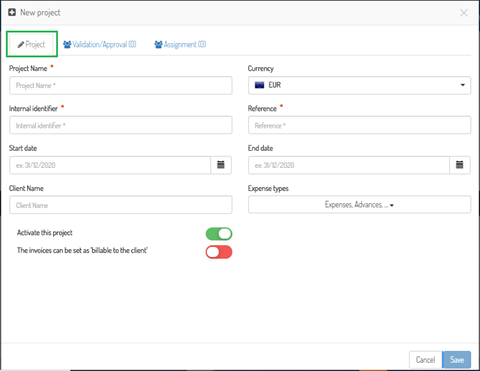Focus the Internal identifier input field

[121, 125]
